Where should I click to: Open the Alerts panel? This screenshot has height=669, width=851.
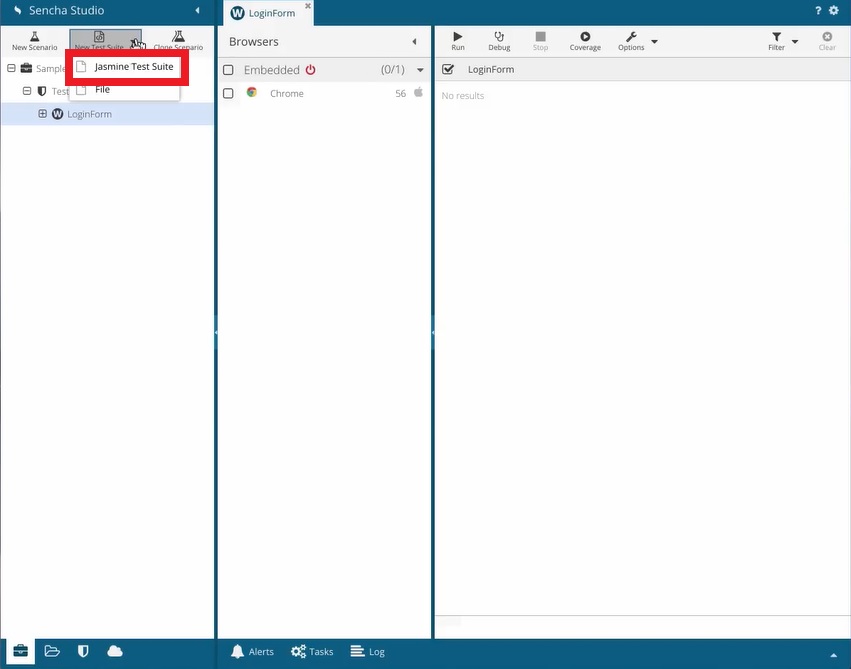point(251,652)
